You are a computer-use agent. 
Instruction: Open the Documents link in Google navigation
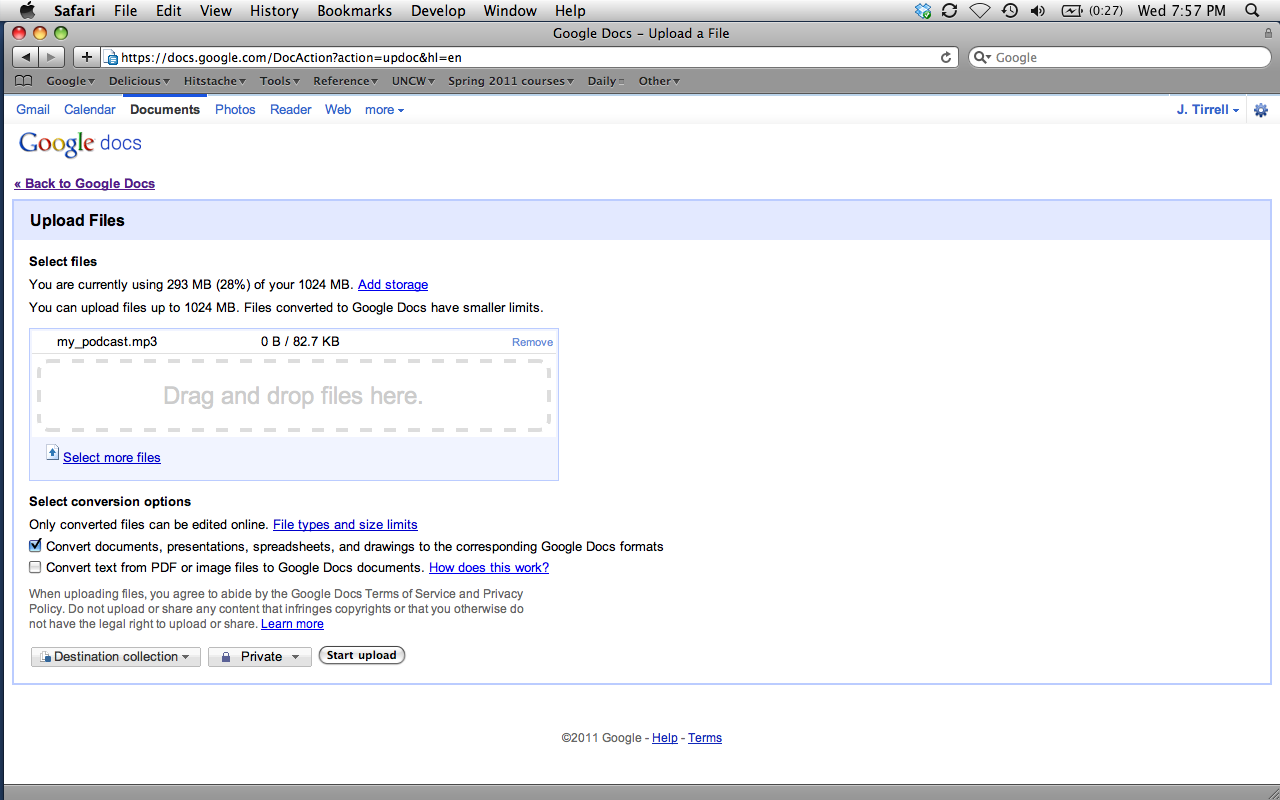click(165, 110)
